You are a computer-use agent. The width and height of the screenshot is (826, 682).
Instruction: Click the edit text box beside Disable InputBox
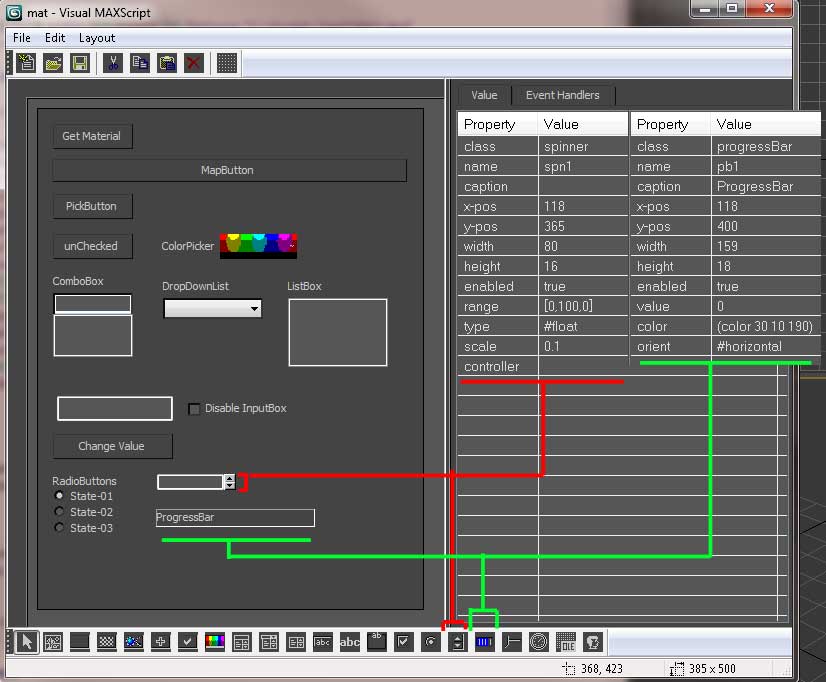pyautogui.click(x=115, y=409)
